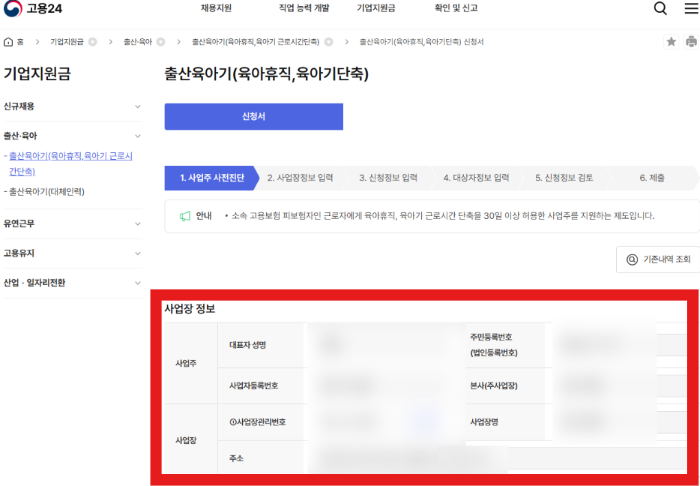Open 출산육아기(대체인력) sidebar link
Image resolution: width=700 pixels, height=486 pixels.
click(46, 192)
